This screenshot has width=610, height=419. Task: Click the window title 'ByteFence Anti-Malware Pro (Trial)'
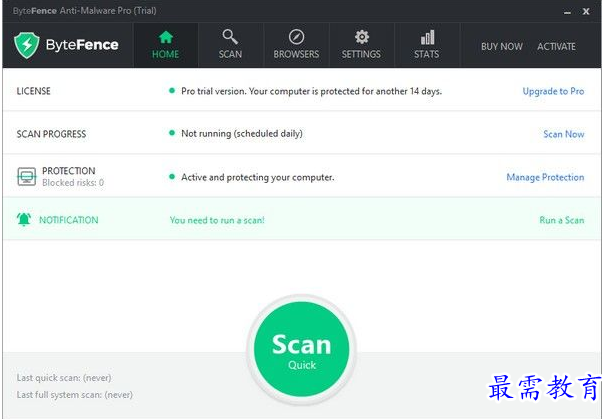[x=85, y=11]
